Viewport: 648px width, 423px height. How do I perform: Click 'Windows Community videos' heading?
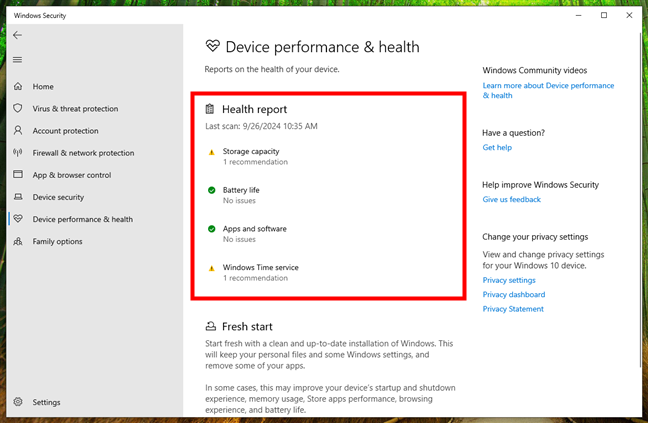534,71
